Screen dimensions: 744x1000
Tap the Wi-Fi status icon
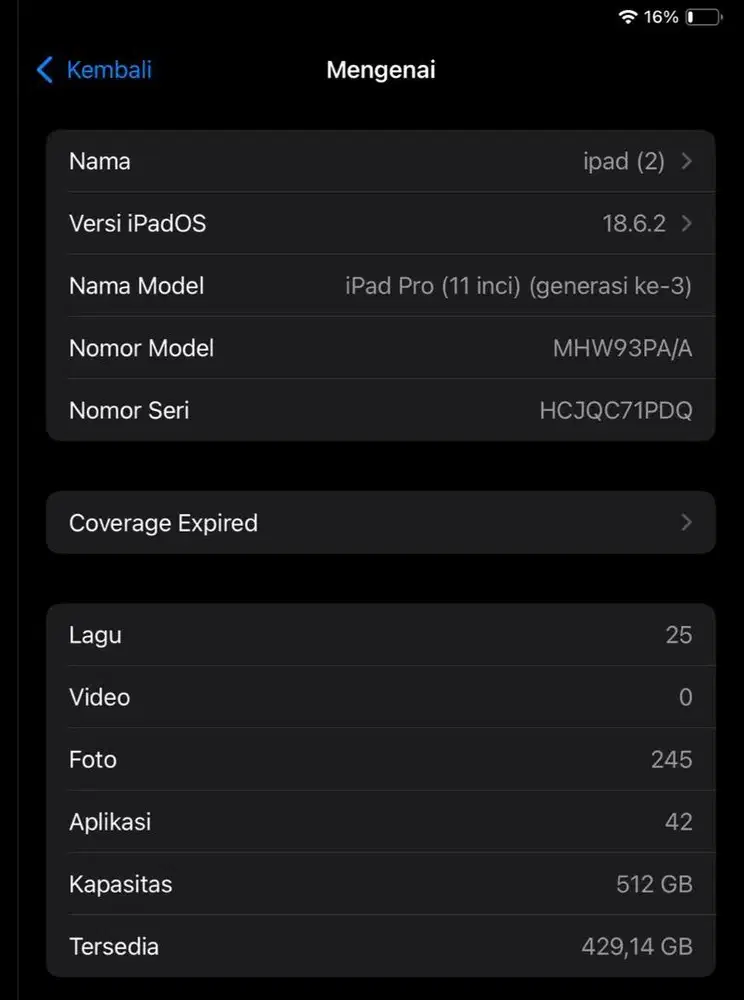click(628, 17)
